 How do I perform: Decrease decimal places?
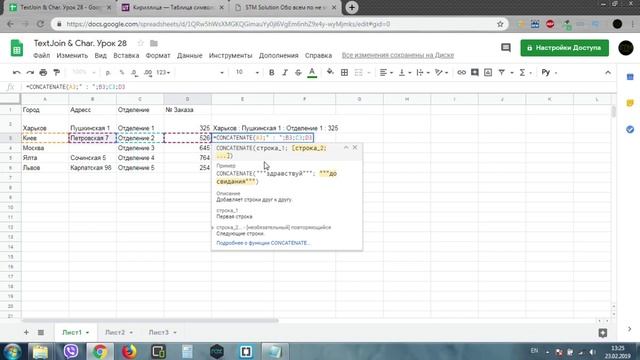click(135, 73)
